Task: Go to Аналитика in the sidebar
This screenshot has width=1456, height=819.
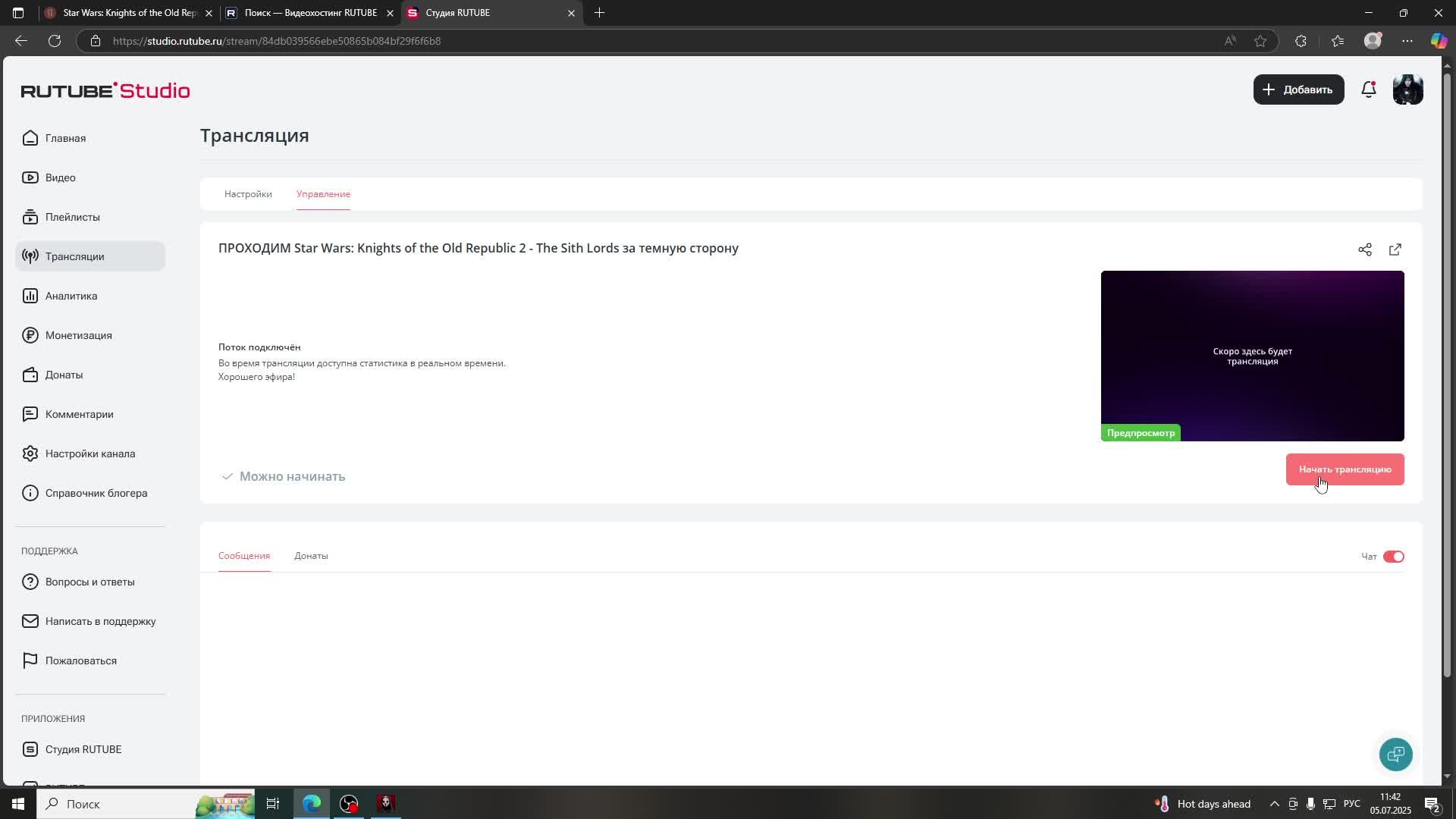Action: click(x=71, y=296)
